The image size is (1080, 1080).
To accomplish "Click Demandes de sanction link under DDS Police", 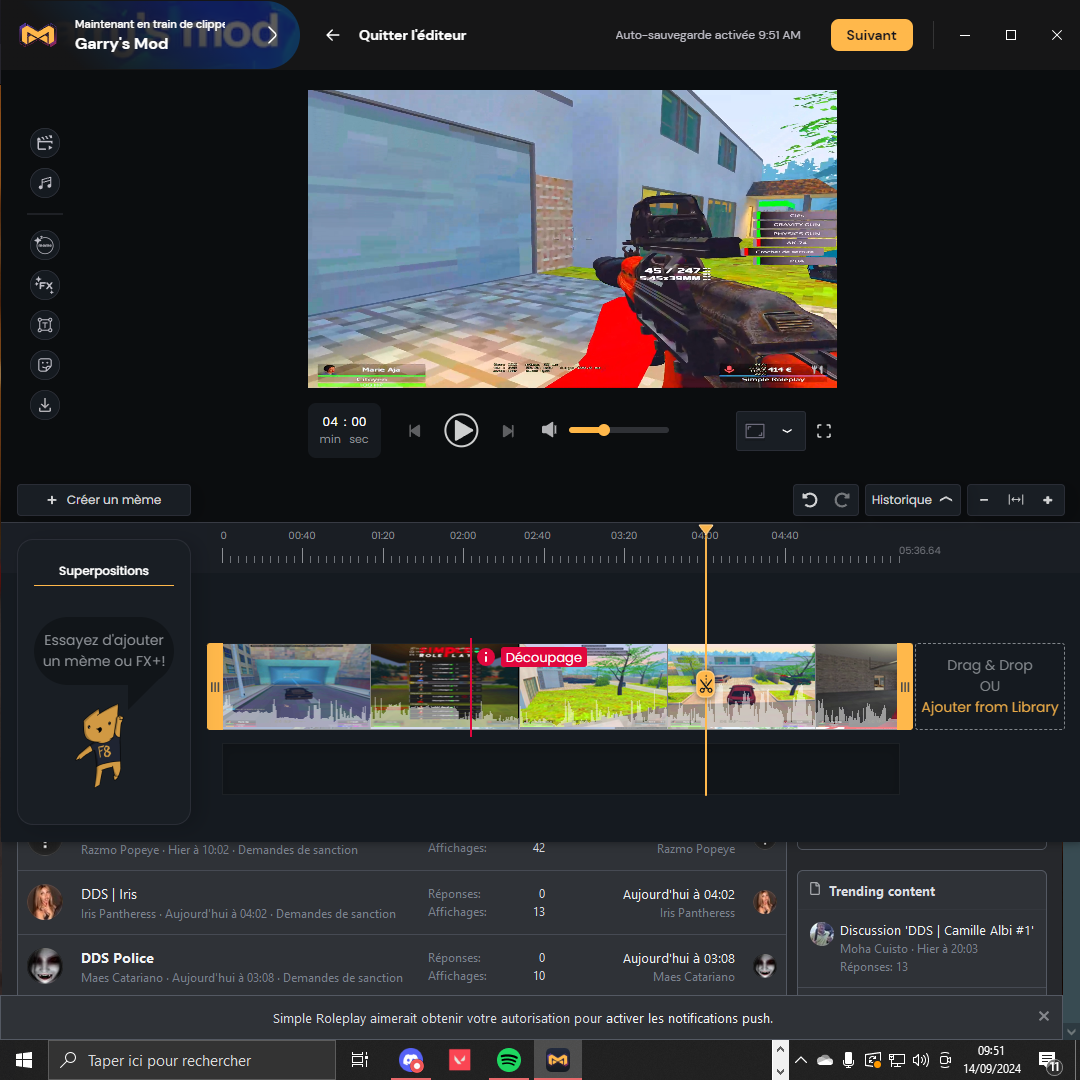I will click(342, 978).
